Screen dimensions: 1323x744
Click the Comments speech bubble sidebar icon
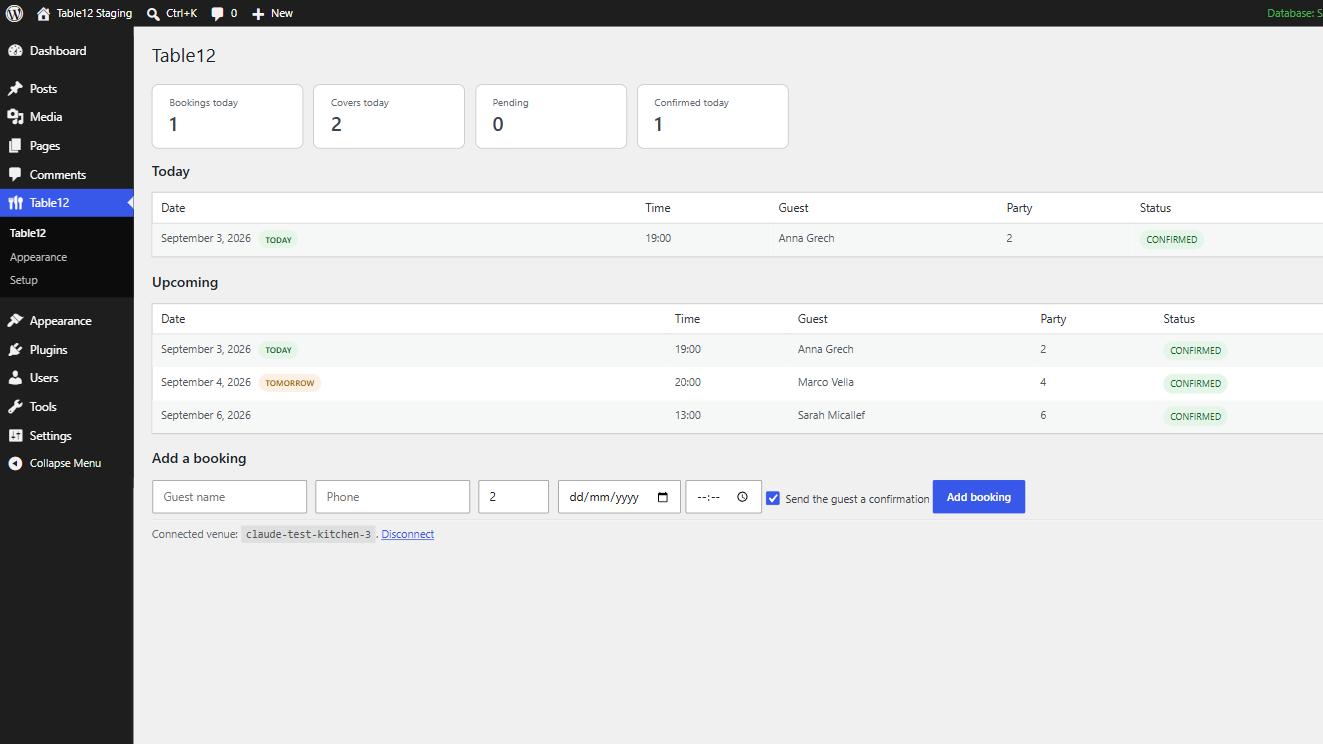point(15,174)
